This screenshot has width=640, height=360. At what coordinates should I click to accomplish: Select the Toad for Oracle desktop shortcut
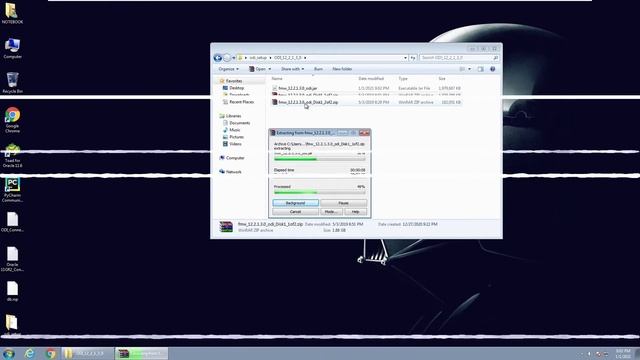coord(12,156)
